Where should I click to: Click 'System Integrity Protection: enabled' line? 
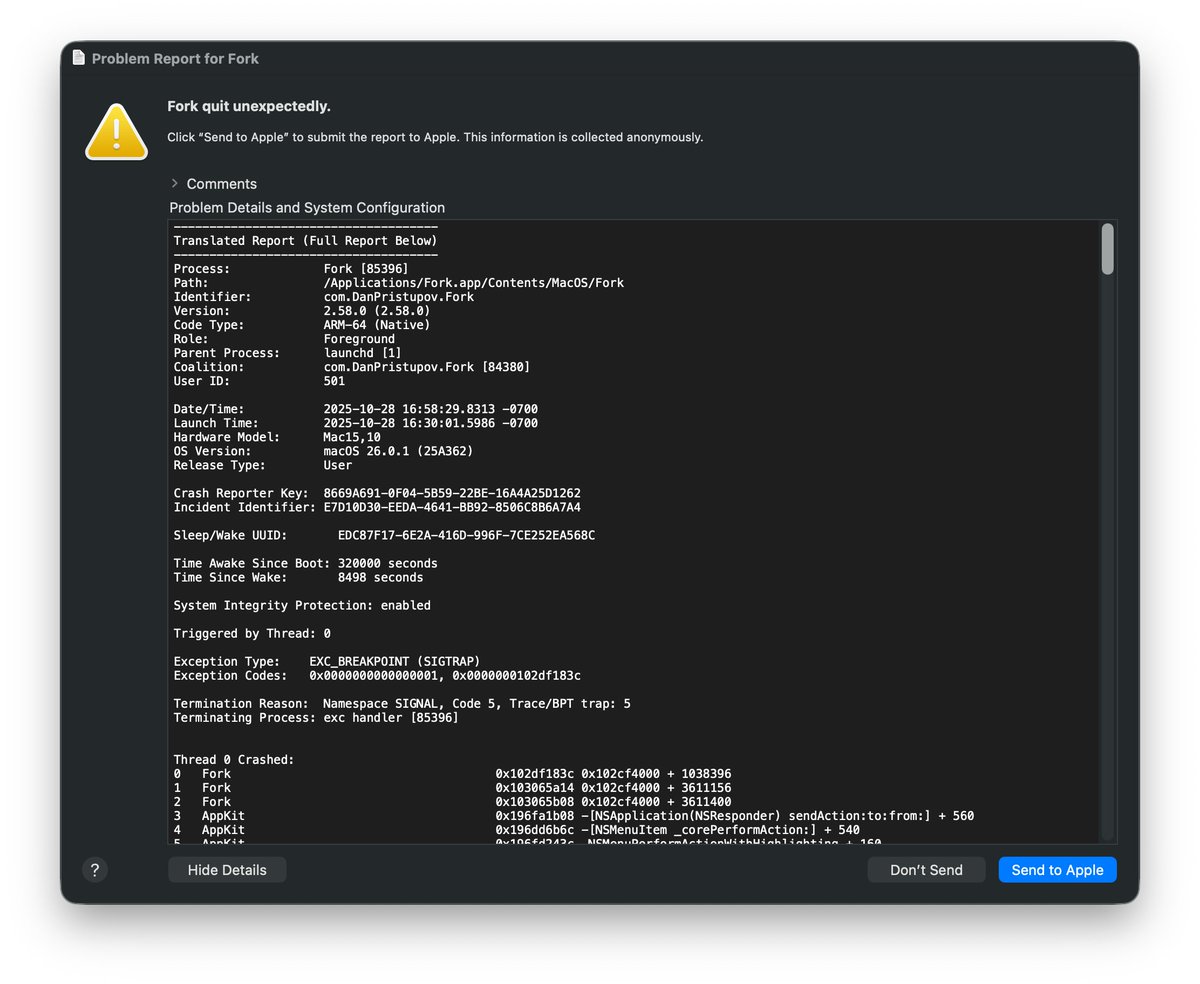(x=302, y=605)
